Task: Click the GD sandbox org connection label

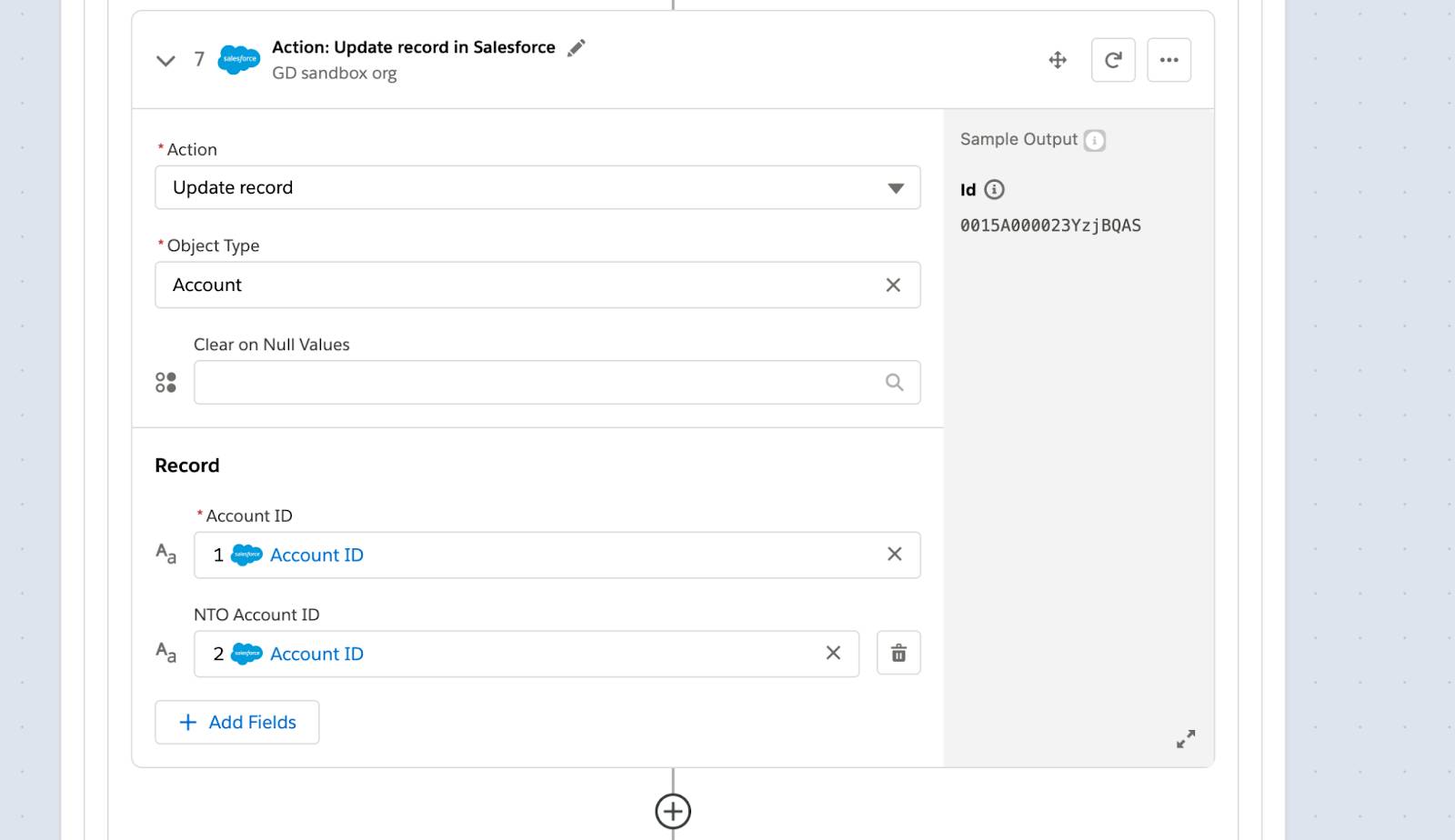Action: (x=335, y=74)
